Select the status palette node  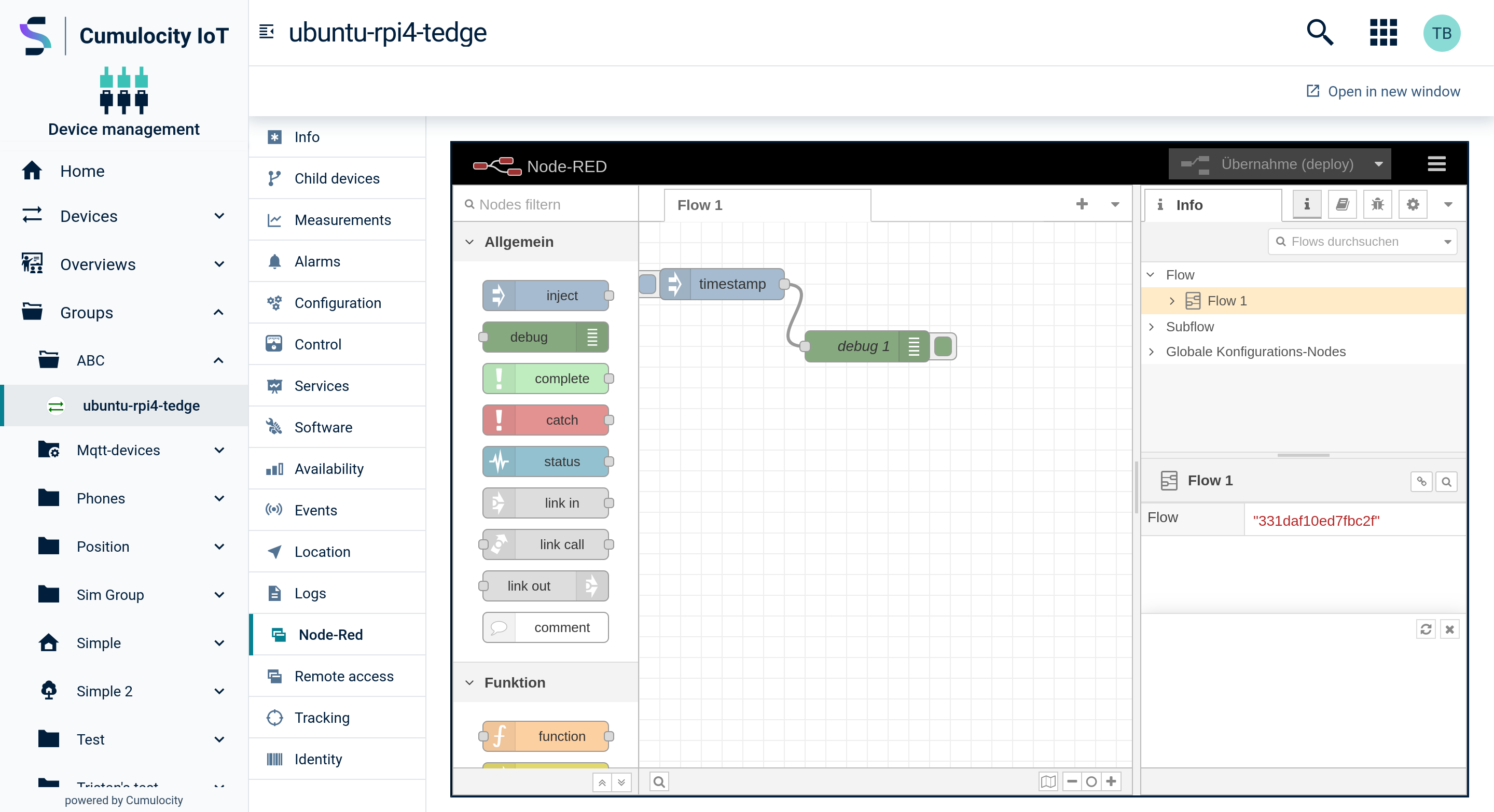546,461
